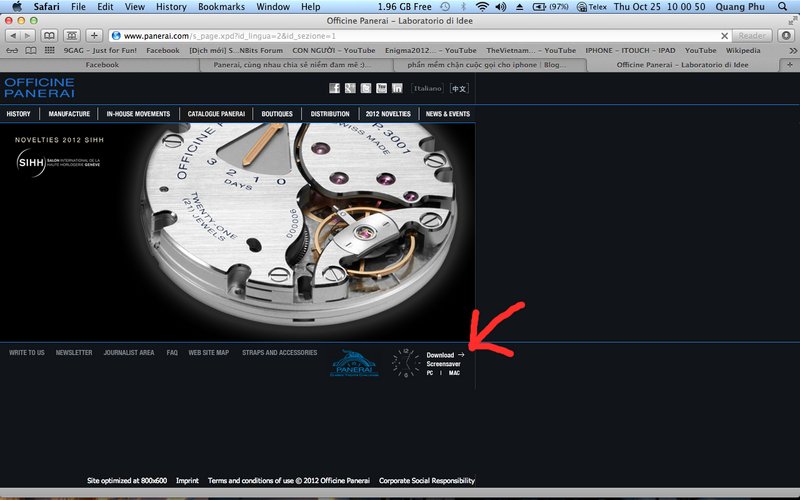The height and width of the screenshot is (500, 800).
Task: Open the Catalogue Panerai navigation item
Action: (216, 114)
